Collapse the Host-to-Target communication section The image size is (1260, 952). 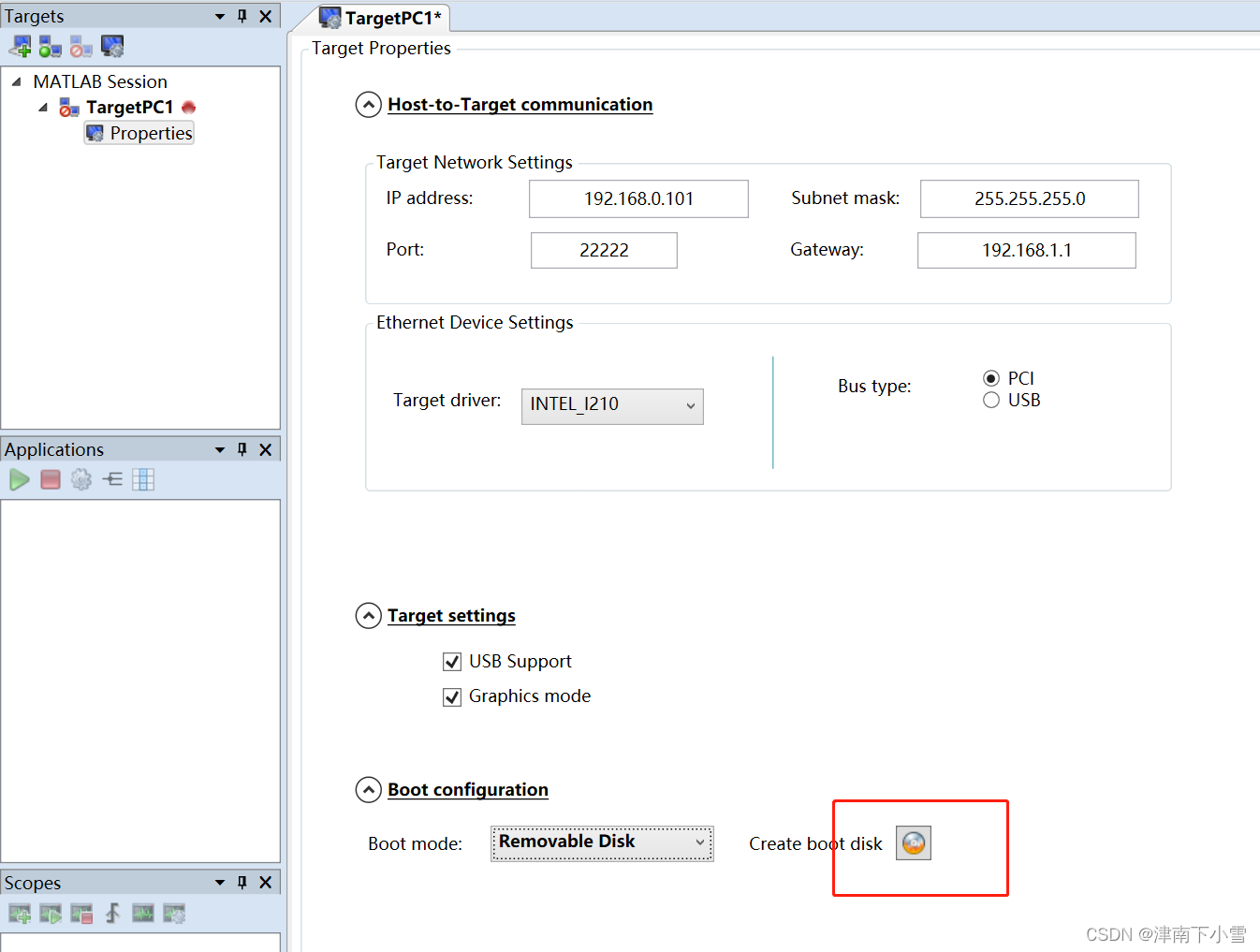coord(369,104)
